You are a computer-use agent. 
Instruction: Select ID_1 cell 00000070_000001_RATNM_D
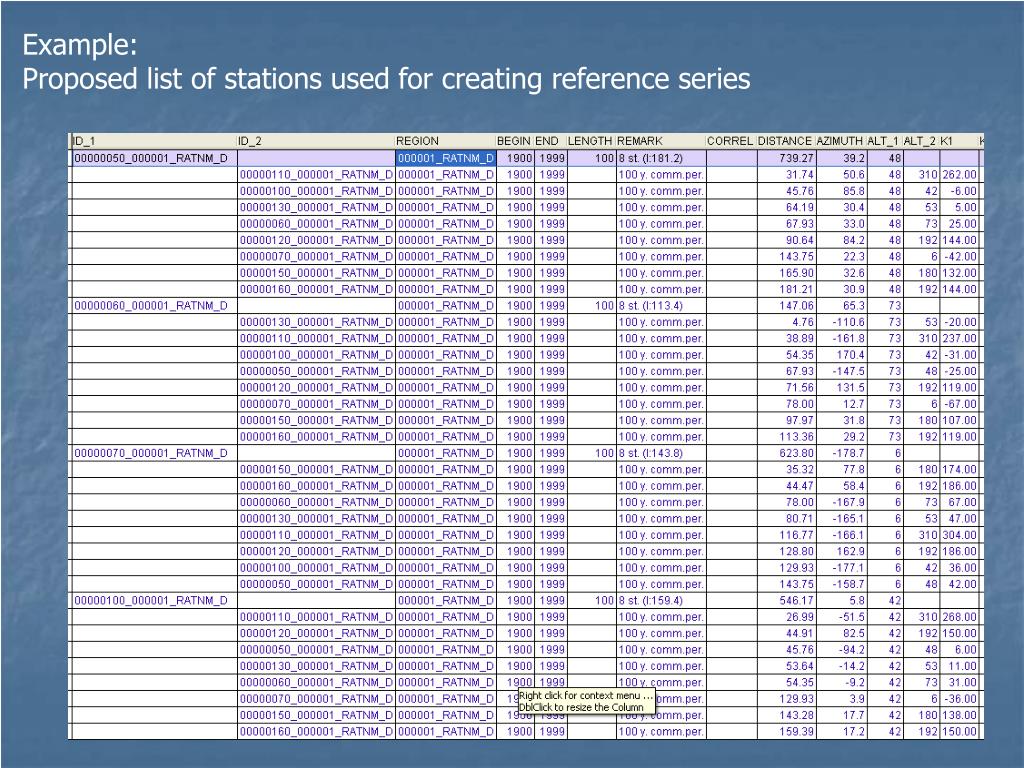(154, 453)
